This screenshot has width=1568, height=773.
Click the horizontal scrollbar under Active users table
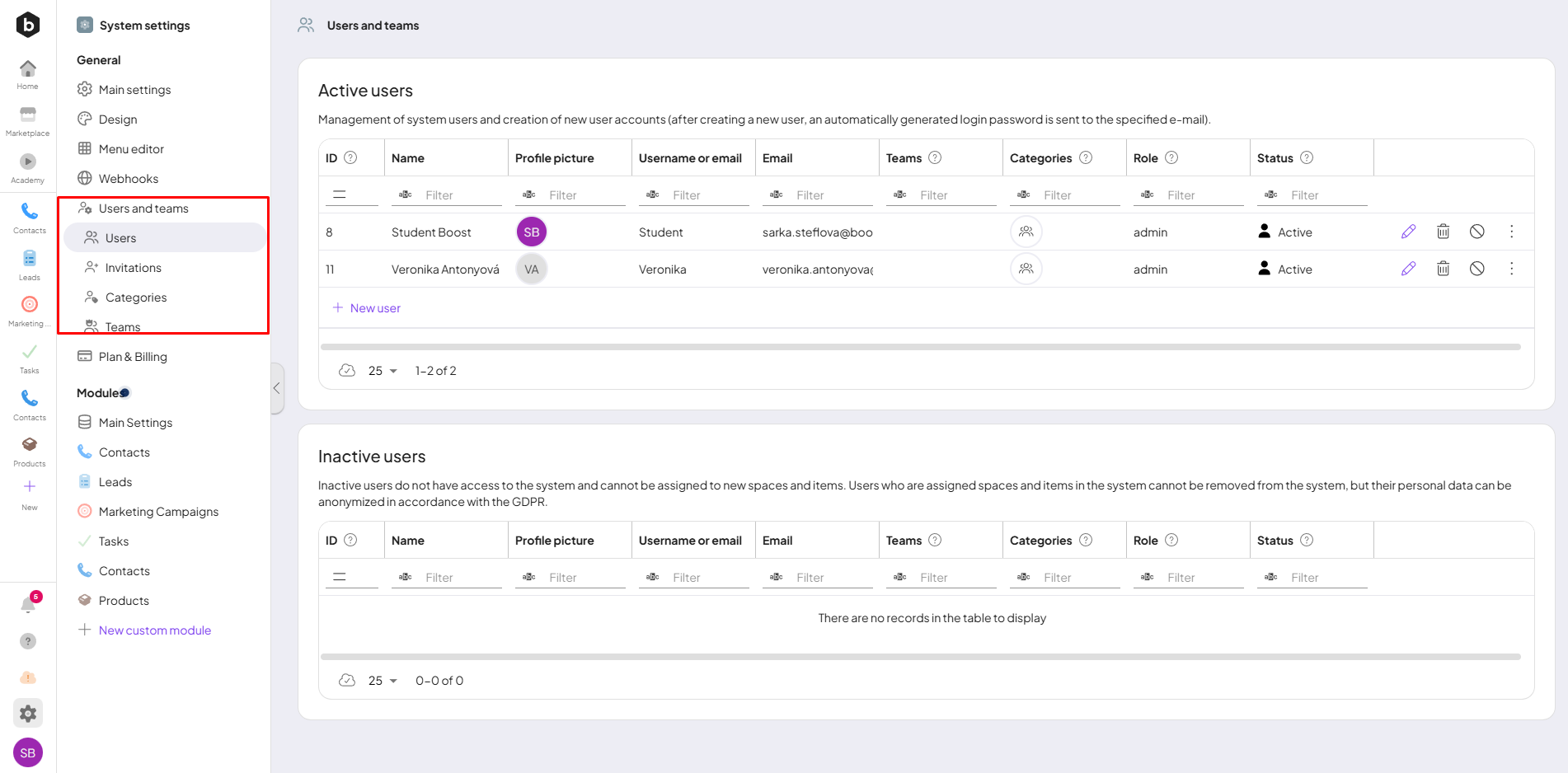click(x=920, y=347)
